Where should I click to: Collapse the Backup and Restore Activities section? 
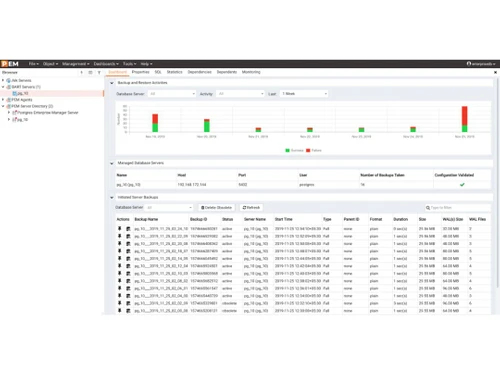pyautogui.click(x=112, y=83)
